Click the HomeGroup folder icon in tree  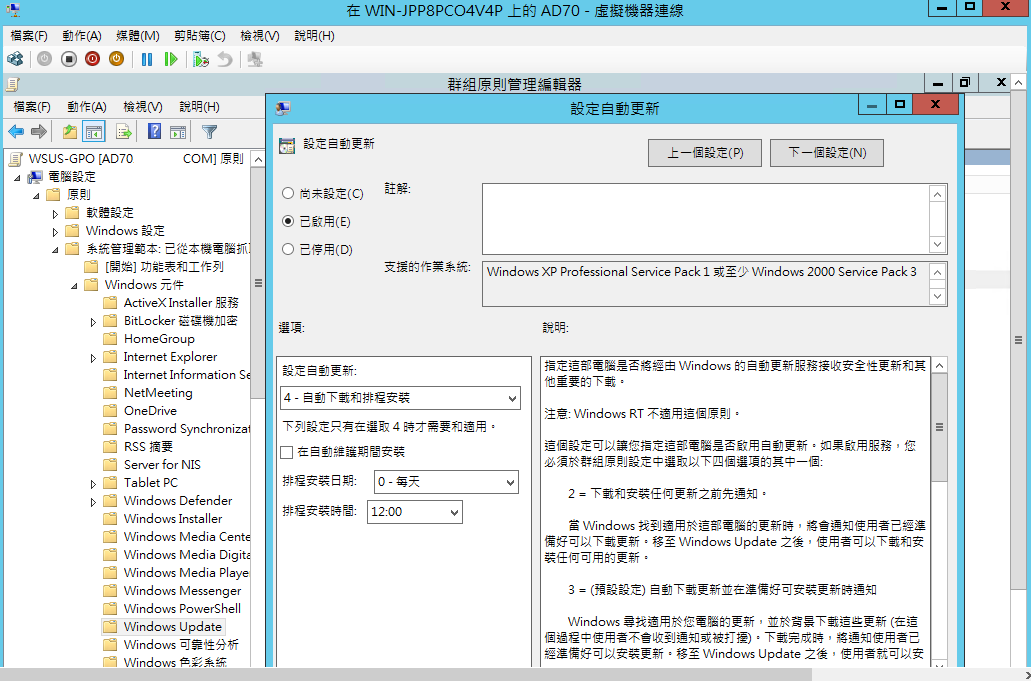coord(110,339)
